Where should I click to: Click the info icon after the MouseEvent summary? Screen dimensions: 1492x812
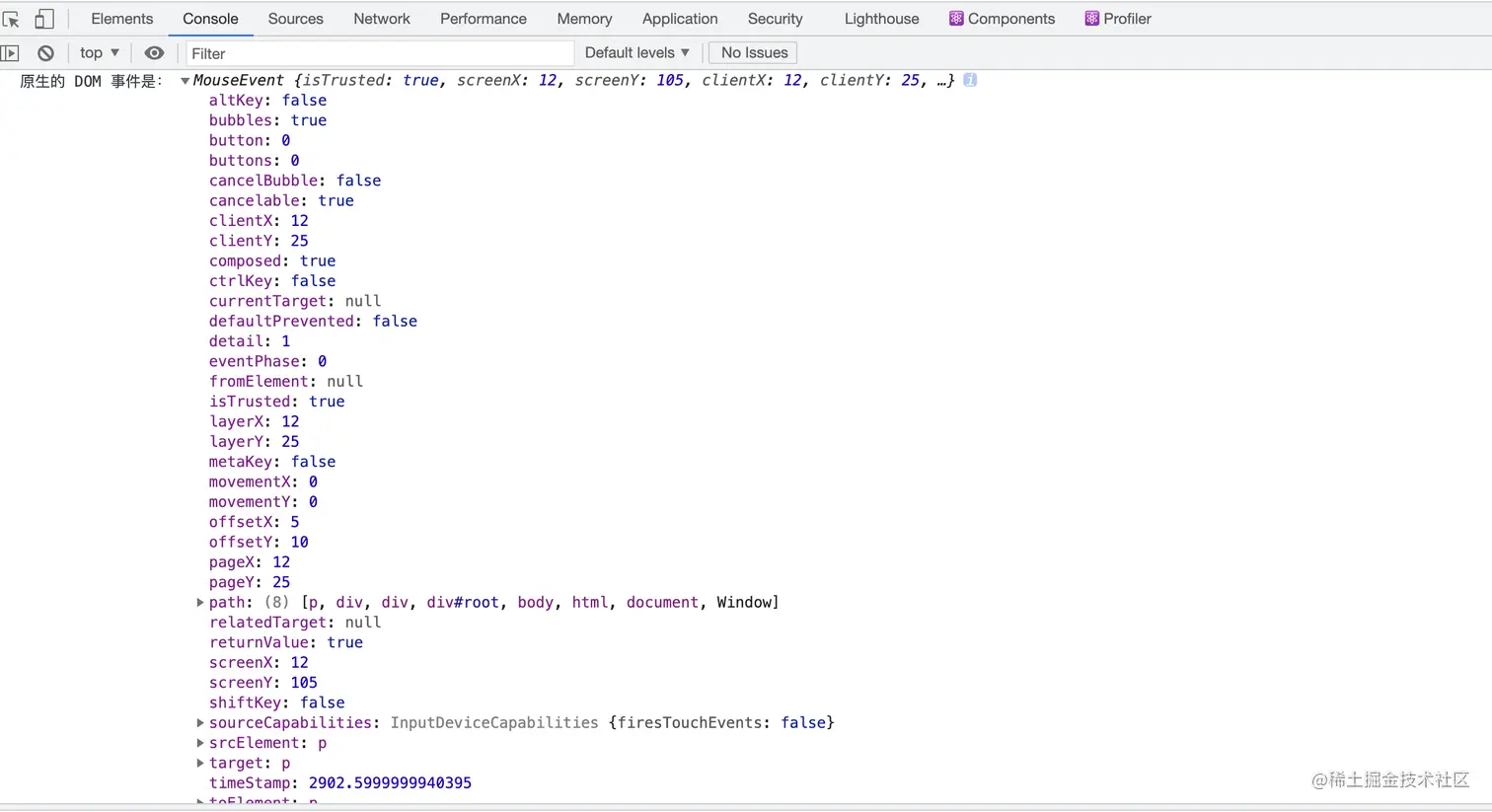tap(970, 80)
